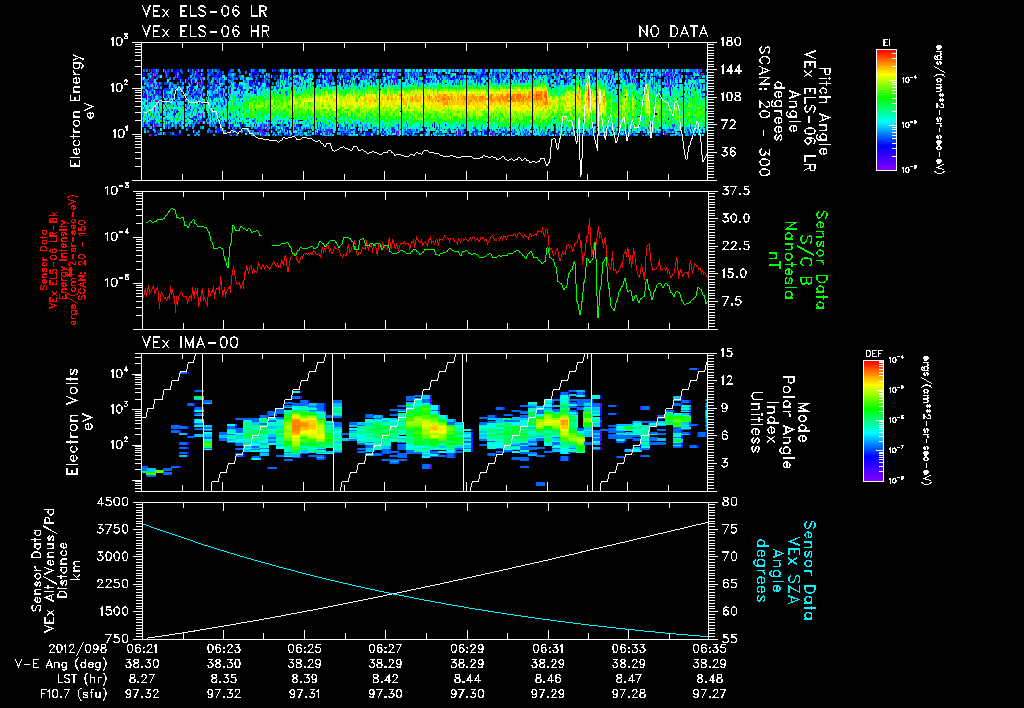Click the SZA tick value 65
The image size is (1024, 708).
729,584
